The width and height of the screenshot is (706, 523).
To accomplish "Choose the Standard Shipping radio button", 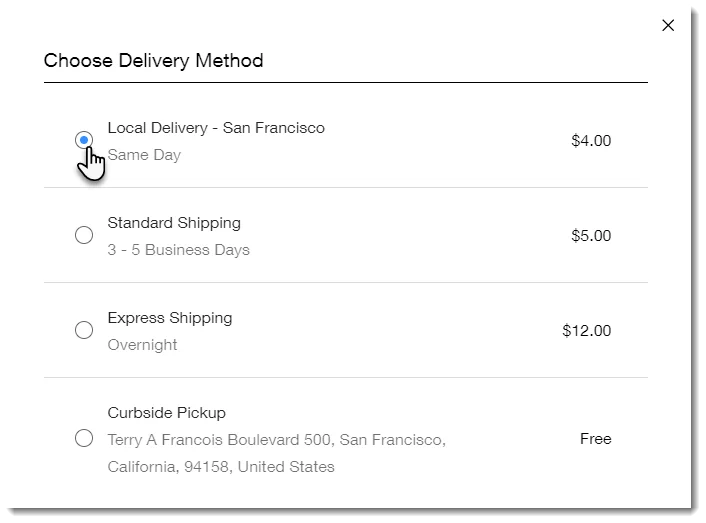I will tap(84, 235).
